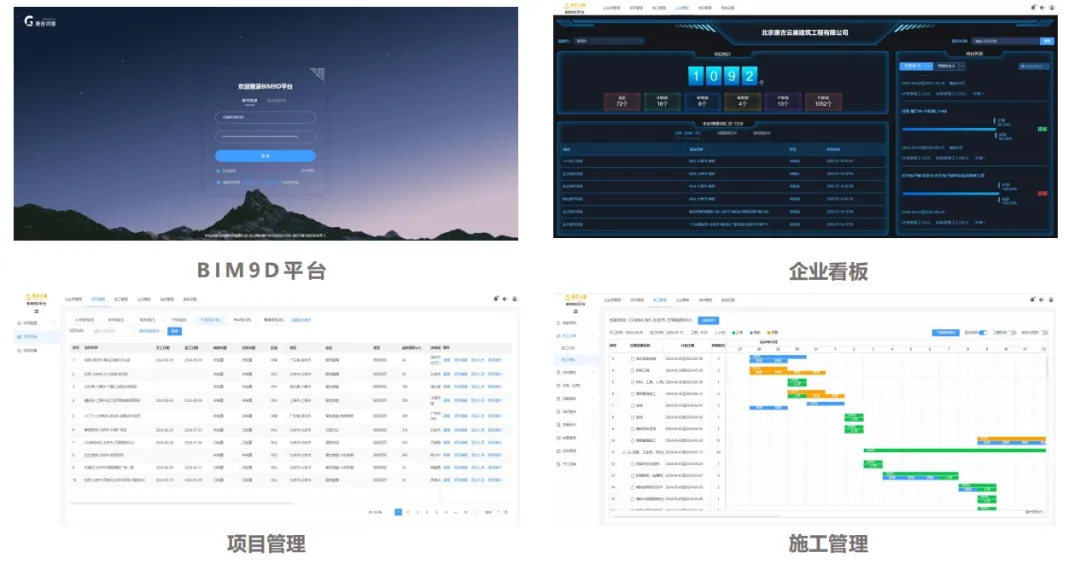Viewport: 1080px width, 564px height.
Task: Go to page 2 in project list pagination
Action: (408, 512)
